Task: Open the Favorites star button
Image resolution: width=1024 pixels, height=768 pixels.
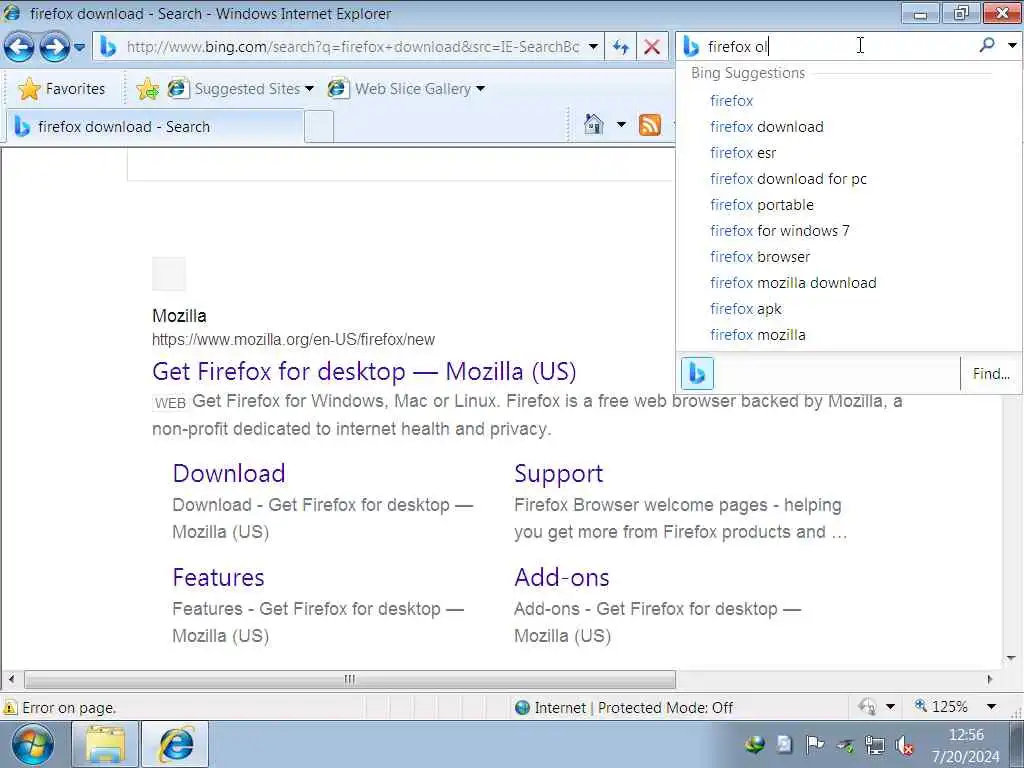Action: (x=61, y=89)
